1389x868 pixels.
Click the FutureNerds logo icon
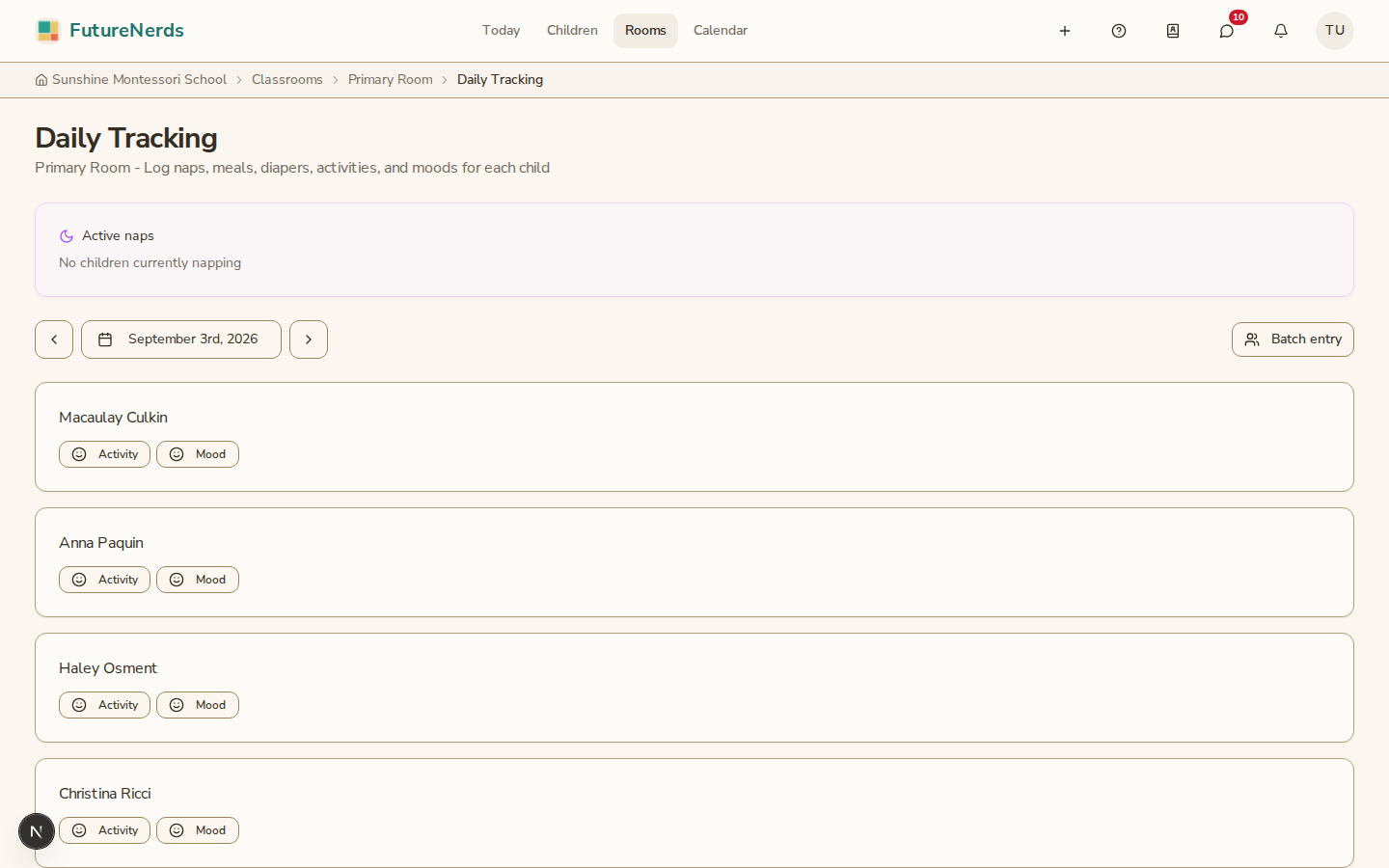point(48,31)
